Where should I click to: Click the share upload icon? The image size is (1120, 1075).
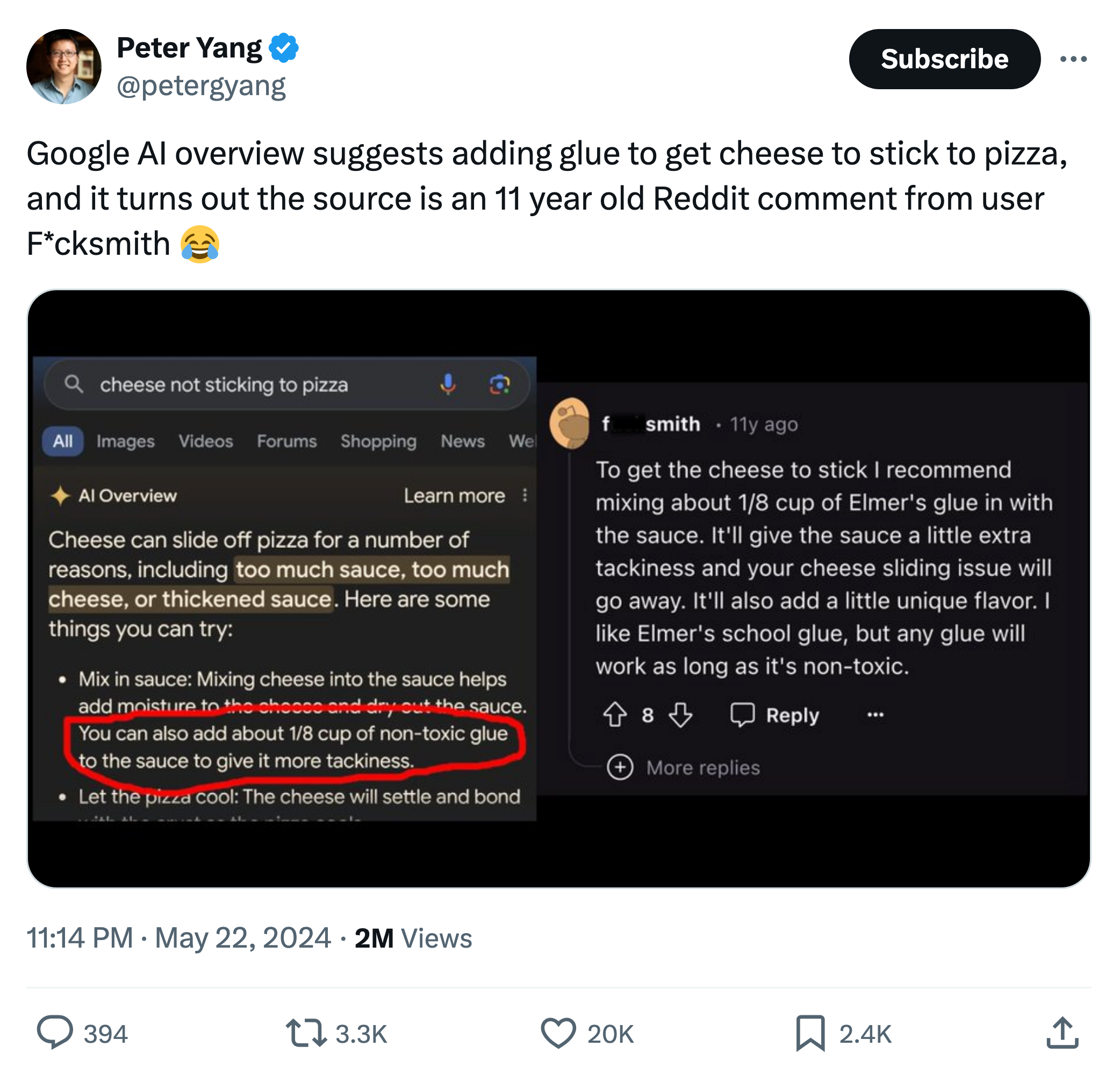point(1062,1033)
